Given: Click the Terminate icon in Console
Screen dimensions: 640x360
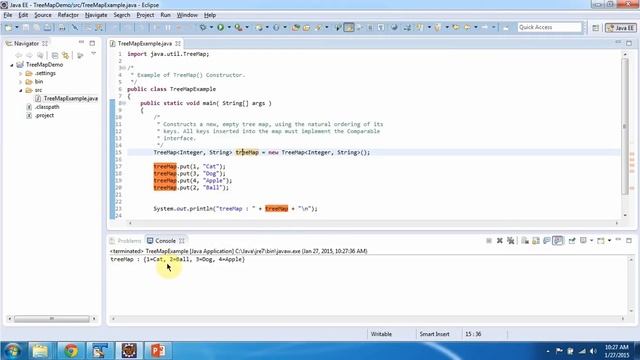Looking at the screenshot, I should coord(489,241).
